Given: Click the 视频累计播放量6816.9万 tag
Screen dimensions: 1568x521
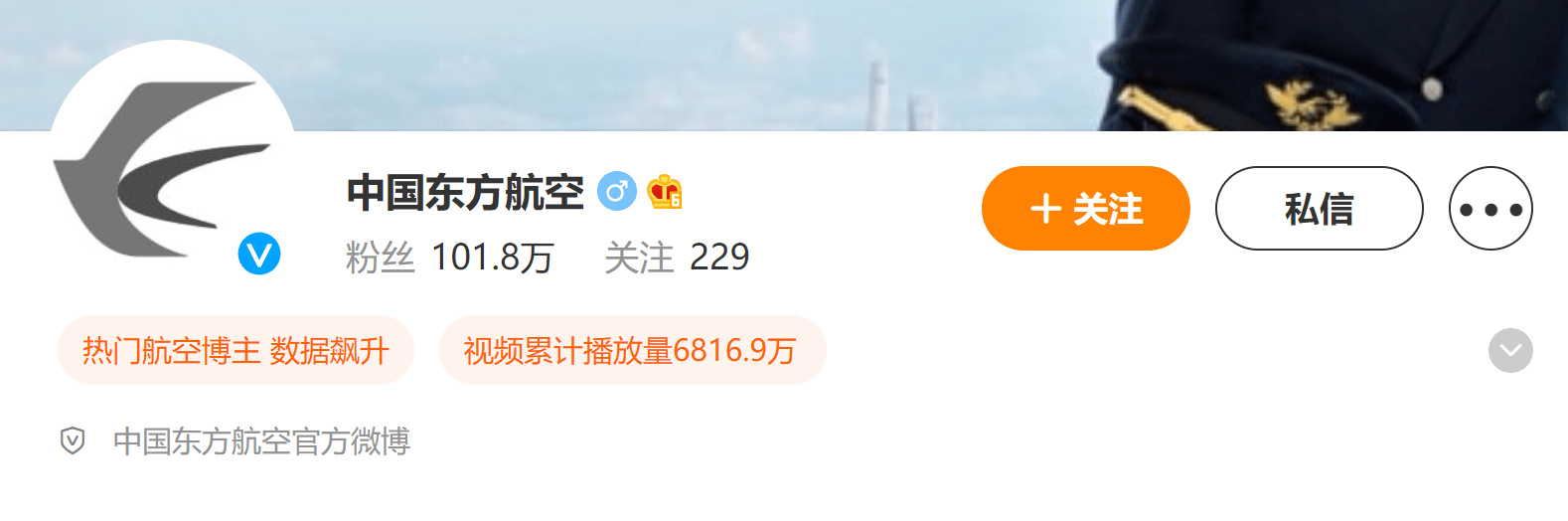Looking at the screenshot, I should click(x=632, y=350).
